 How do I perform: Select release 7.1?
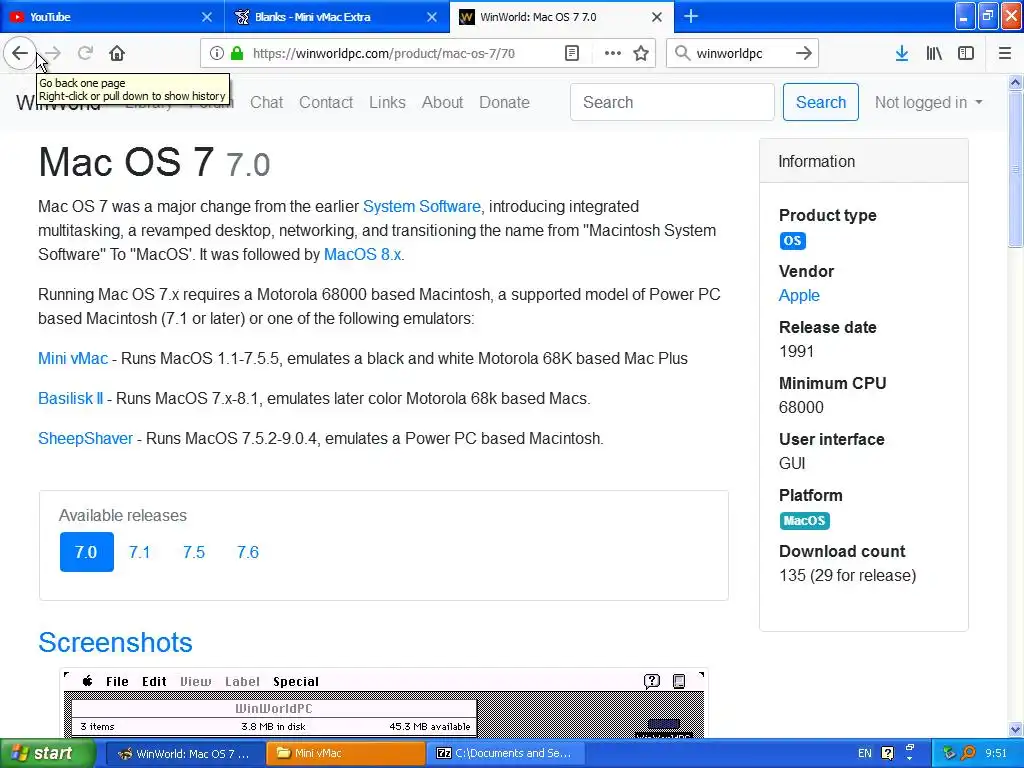coord(140,552)
